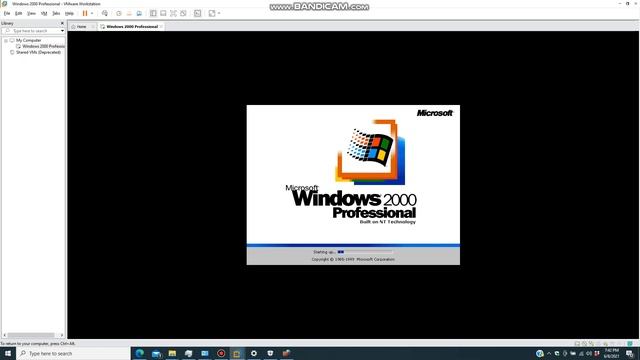Screen dimensions: 640x360
Task: Open Microsoft Edge from taskbar
Action: [x=140, y=353]
